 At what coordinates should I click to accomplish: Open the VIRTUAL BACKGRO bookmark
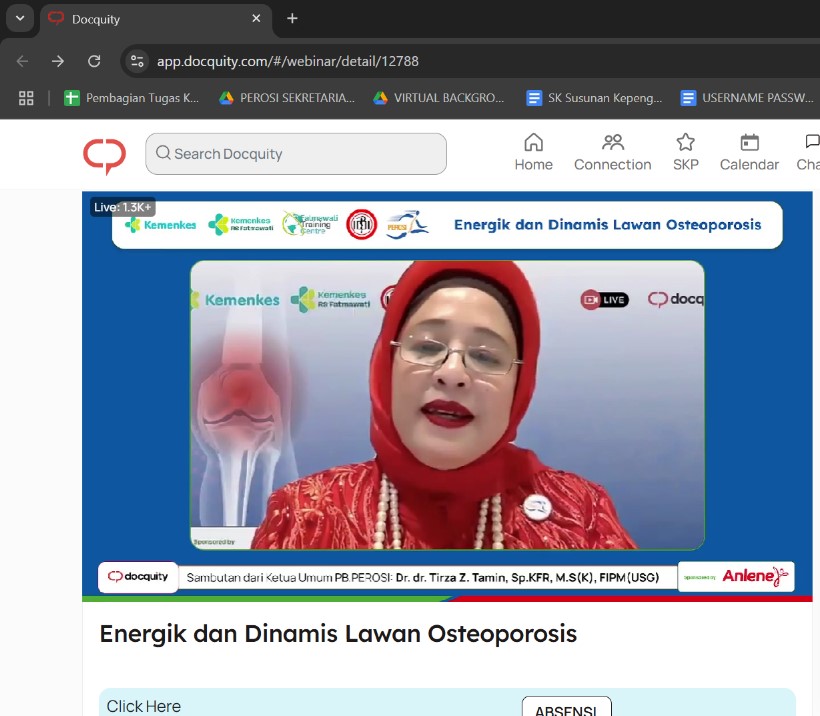coord(439,98)
